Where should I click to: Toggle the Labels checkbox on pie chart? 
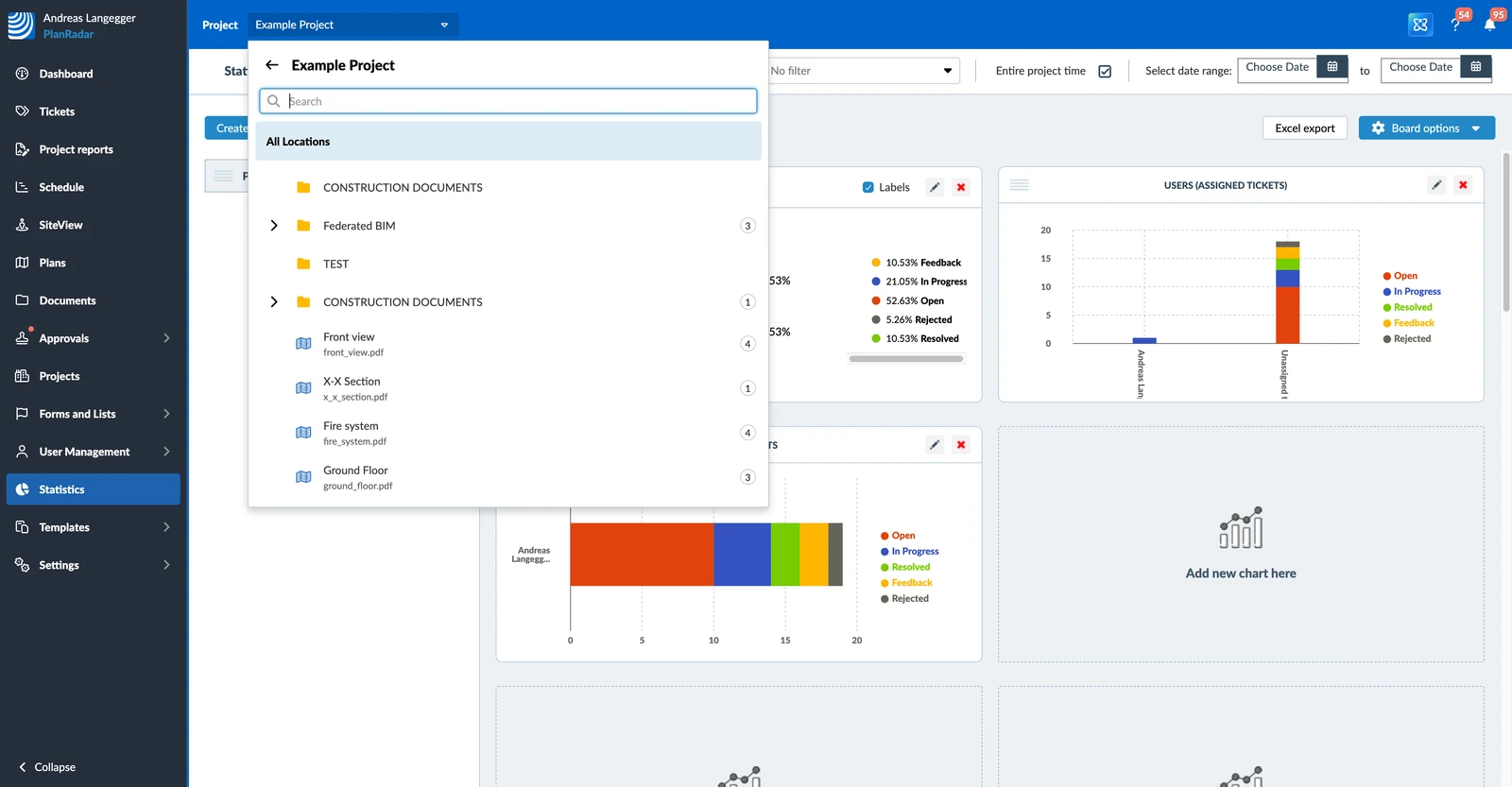point(868,187)
